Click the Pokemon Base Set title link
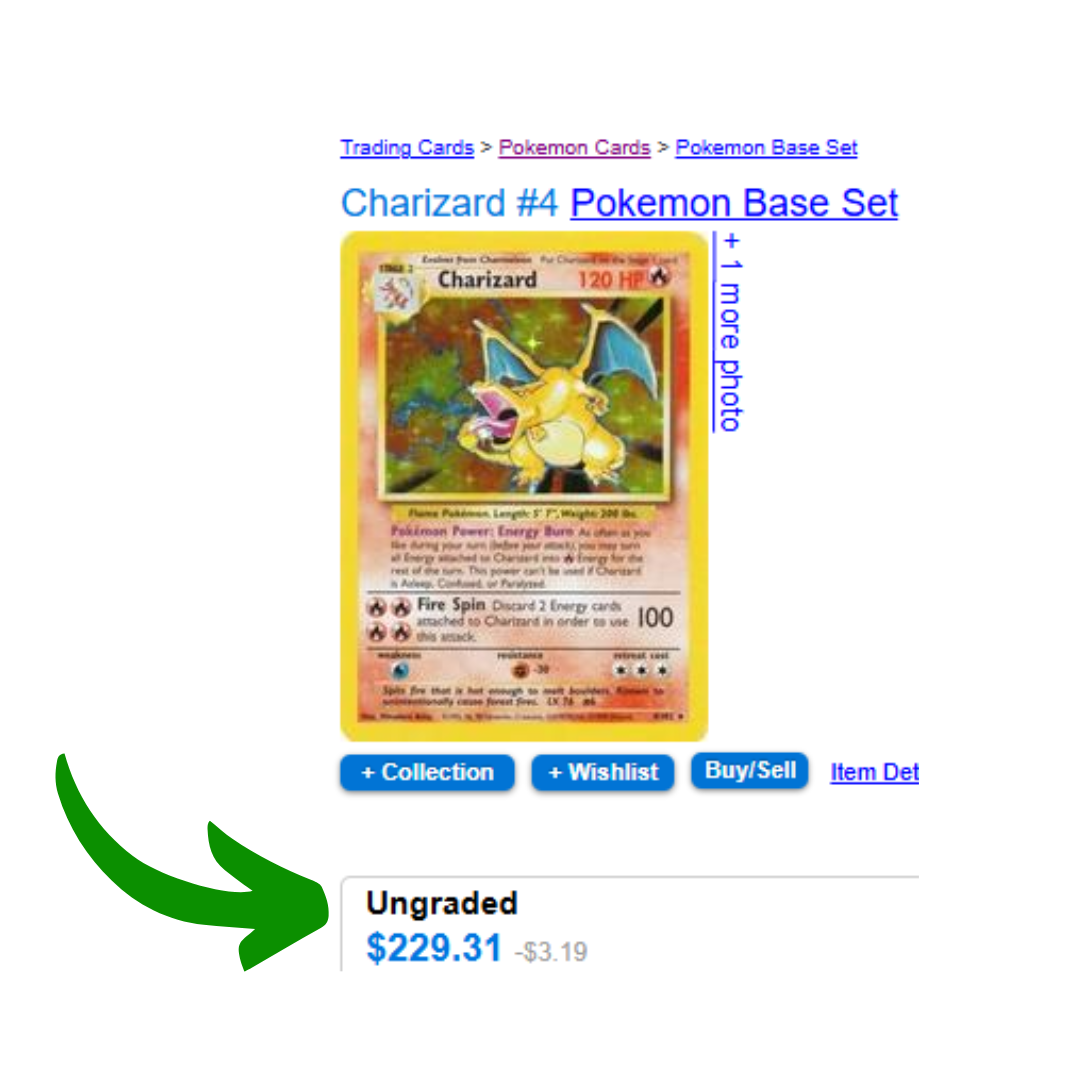This screenshot has height=1080, width=1080. coord(734,202)
